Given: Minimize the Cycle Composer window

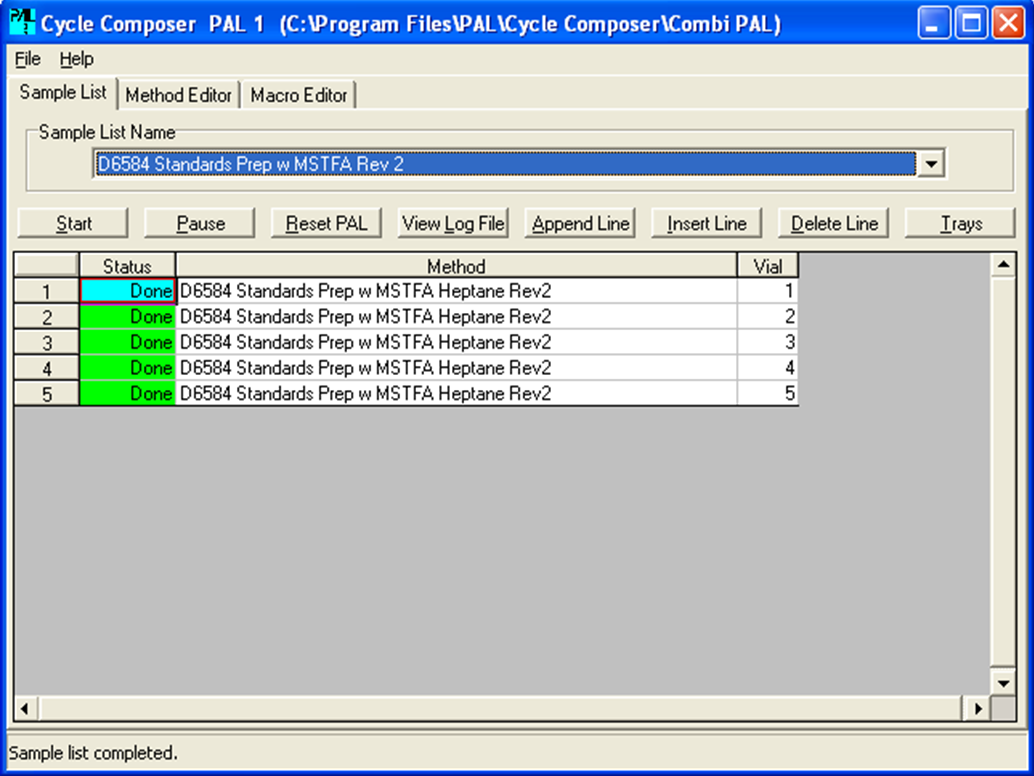Looking at the screenshot, I should click(x=934, y=23).
